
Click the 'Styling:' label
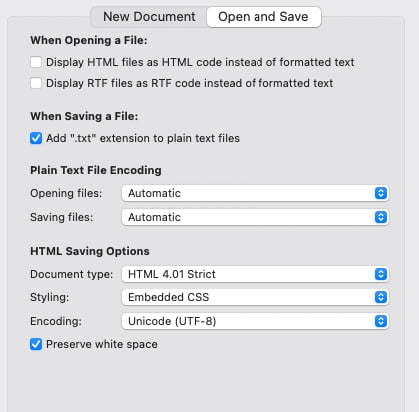[50, 297]
